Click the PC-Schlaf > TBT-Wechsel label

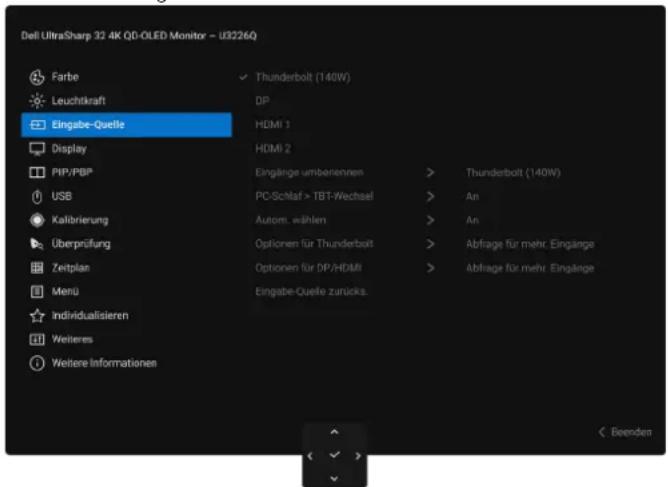click(314, 196)
